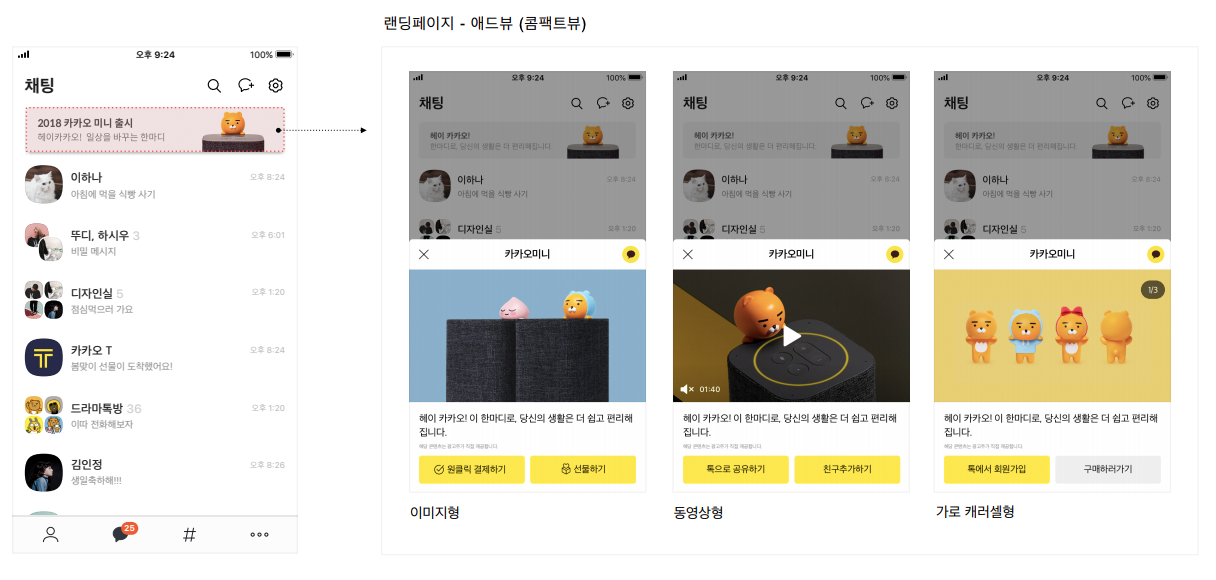Viewport: 1216px width, 580px height.
Task: Open friends tab person icon in bottom bar
Action: pos(51,534)
